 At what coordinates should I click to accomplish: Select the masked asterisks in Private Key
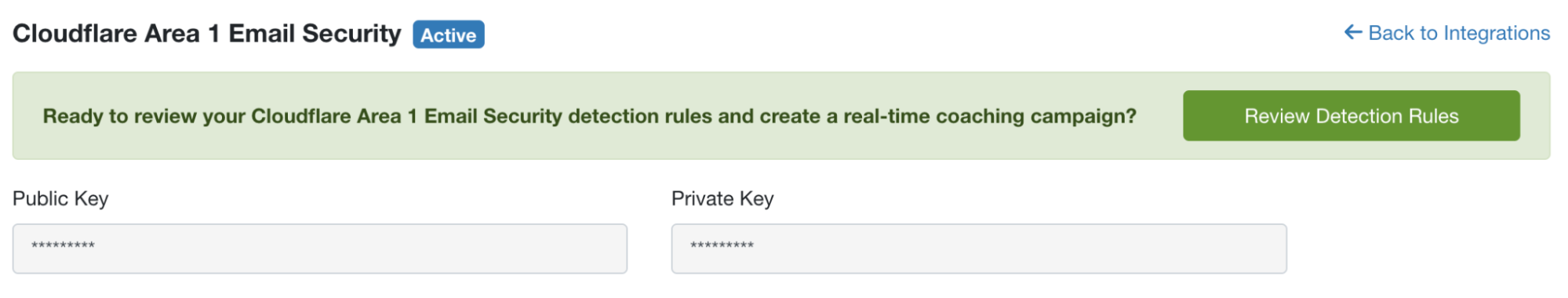[x=722, y=246]
